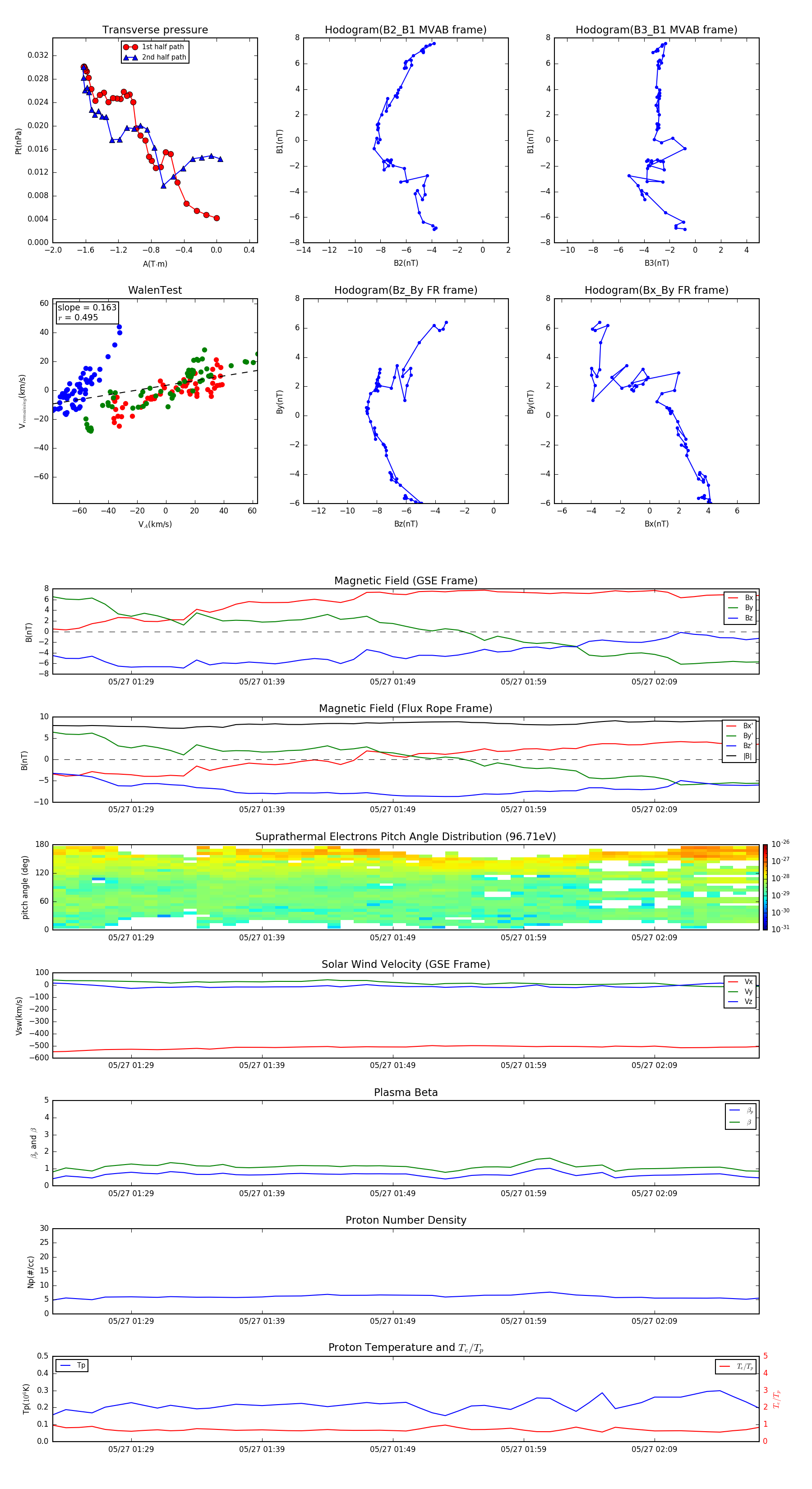
Task: Click the 'WalenTest' plot title
Action: [155, 290]
